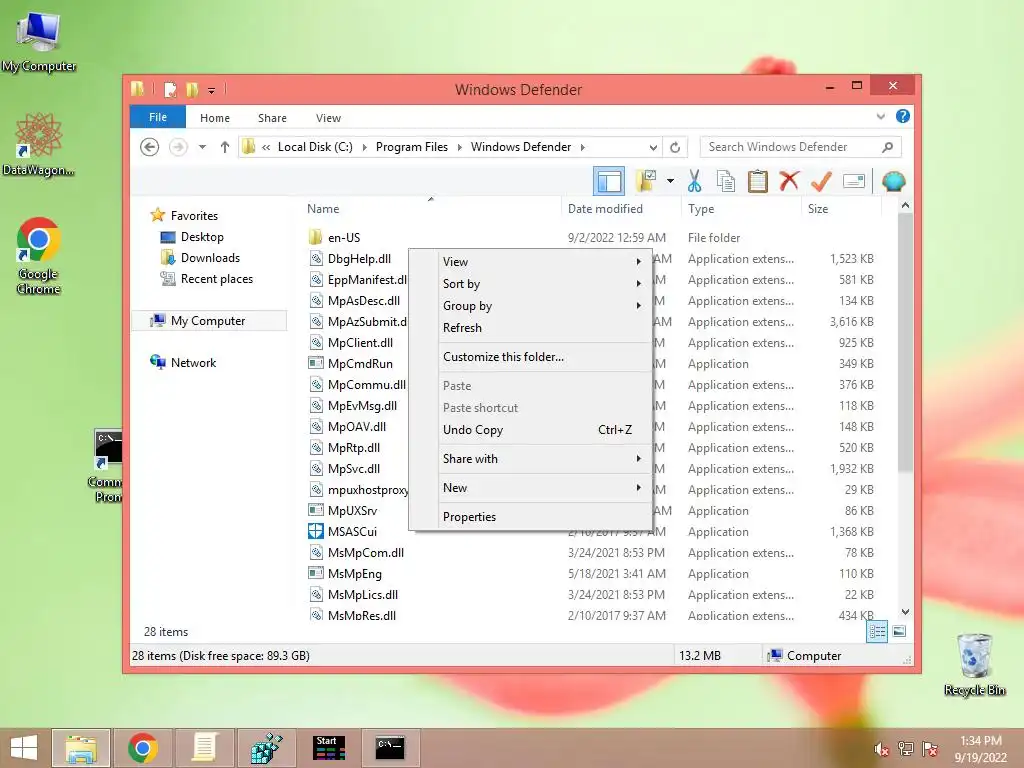The width and height of the screenshot is (1024, 768).
Task: Click the Rename icon in toolbar
Action: (854, 181)
